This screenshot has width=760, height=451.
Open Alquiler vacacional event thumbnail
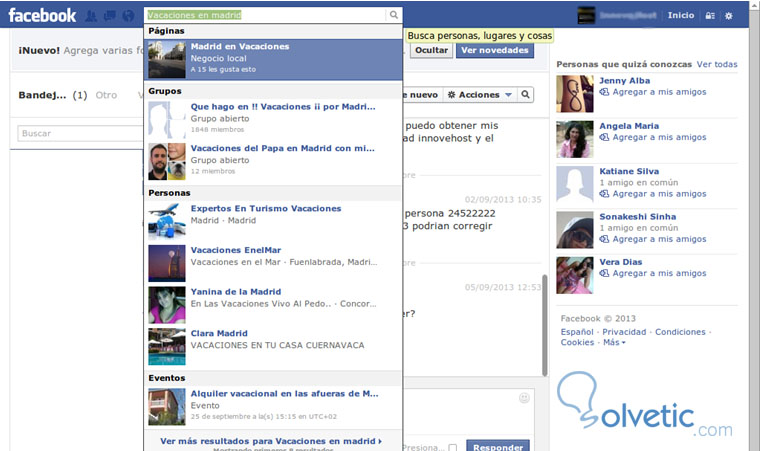point(167,407)
